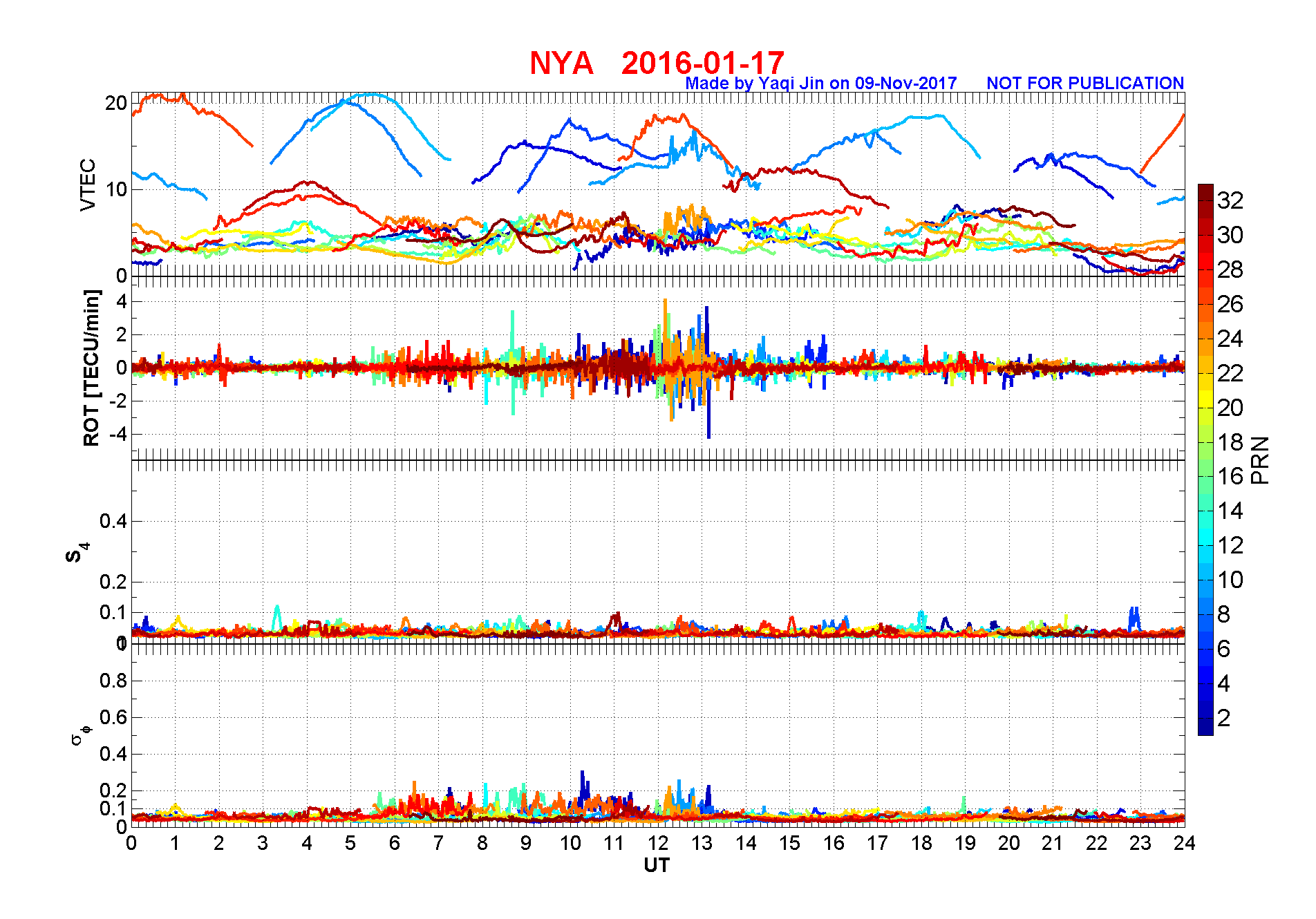Screen dimensions: 1316x919
Task: Click the UT axis tick label "19"
Action: (965, 843)
